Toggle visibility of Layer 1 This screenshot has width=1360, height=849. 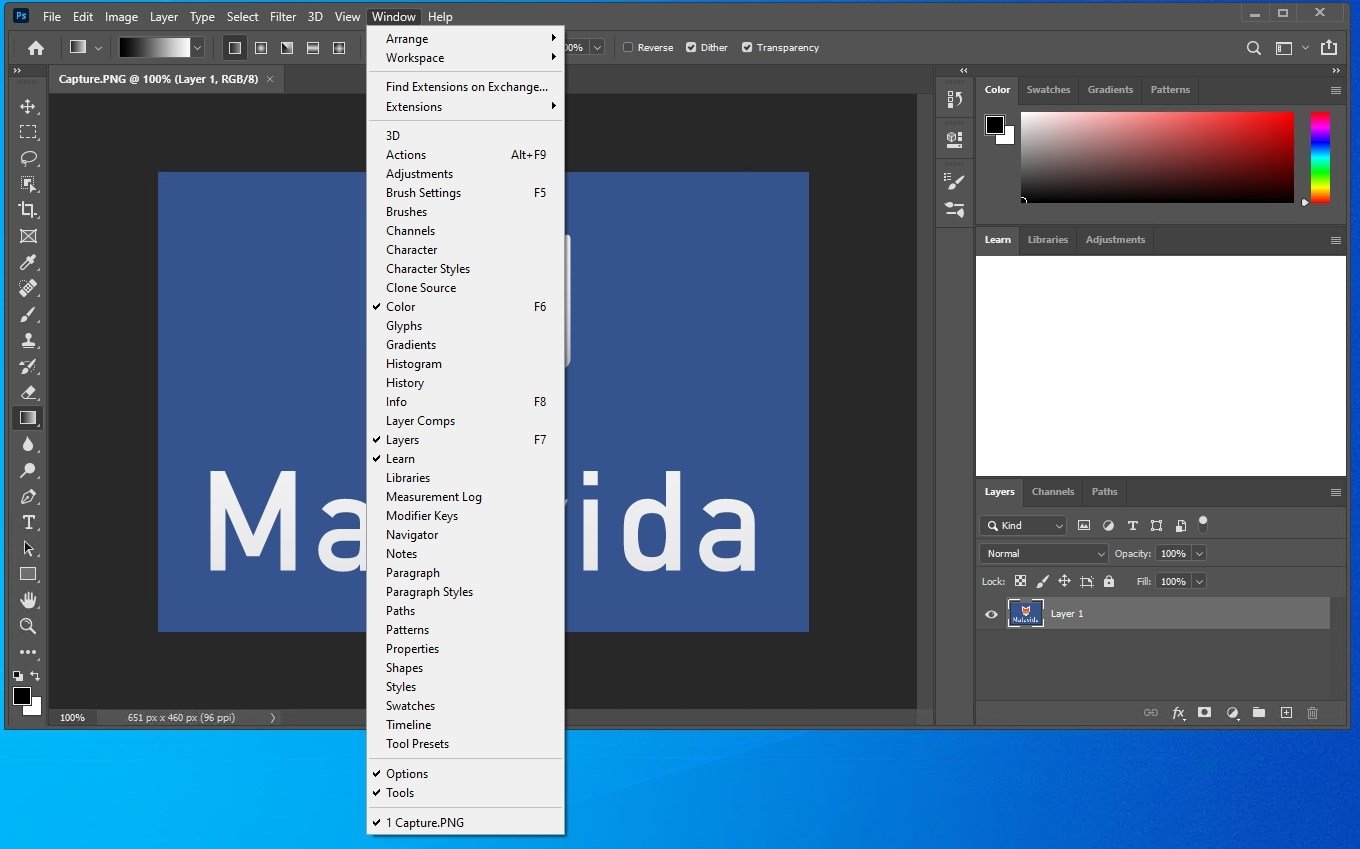tap(991, 614)
